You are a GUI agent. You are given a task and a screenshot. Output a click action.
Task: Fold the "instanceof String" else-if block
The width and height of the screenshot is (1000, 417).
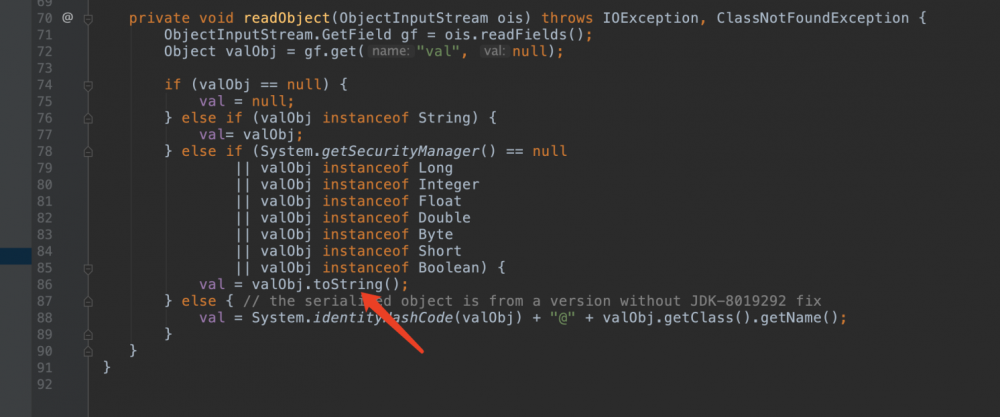pos(88,118)
